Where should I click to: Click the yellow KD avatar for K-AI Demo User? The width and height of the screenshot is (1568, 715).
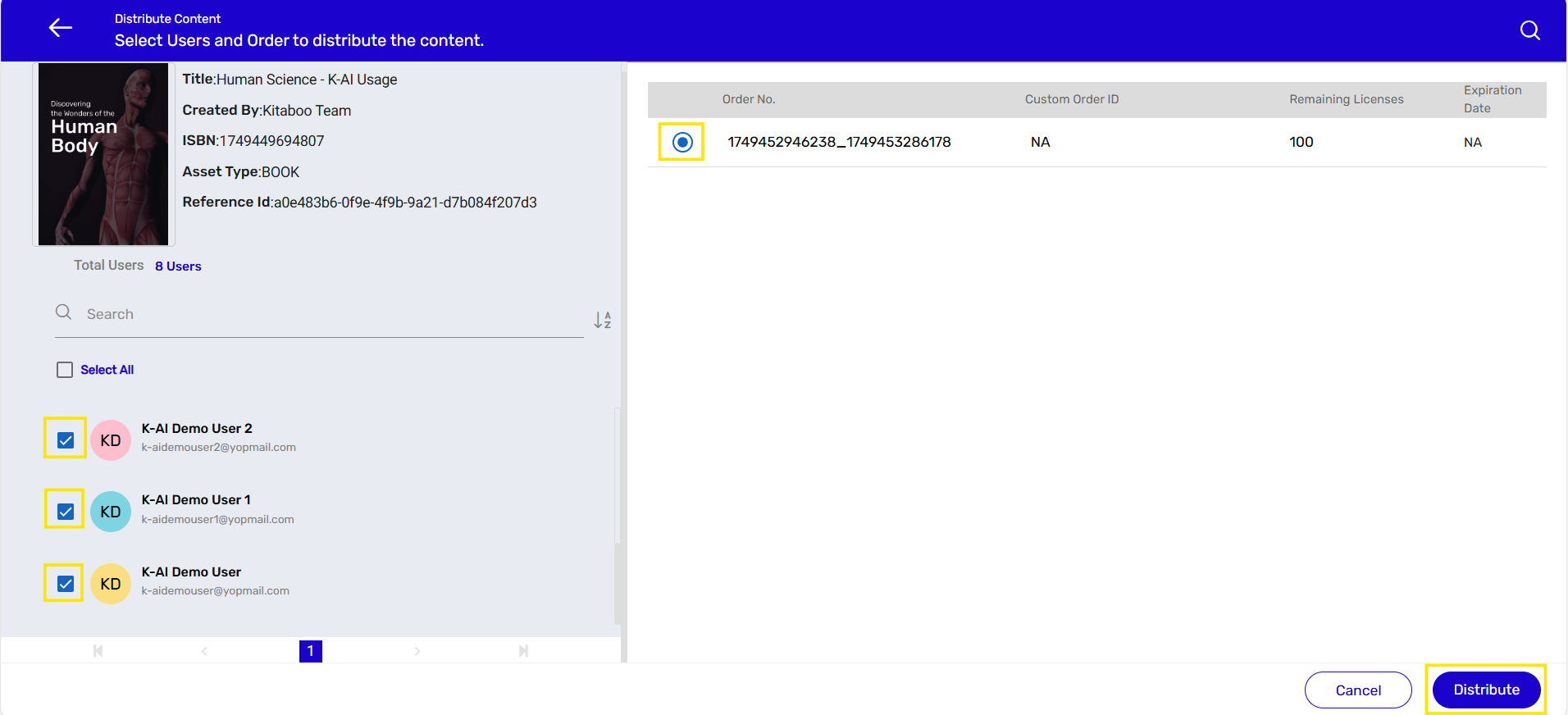(x=111, y=584)
